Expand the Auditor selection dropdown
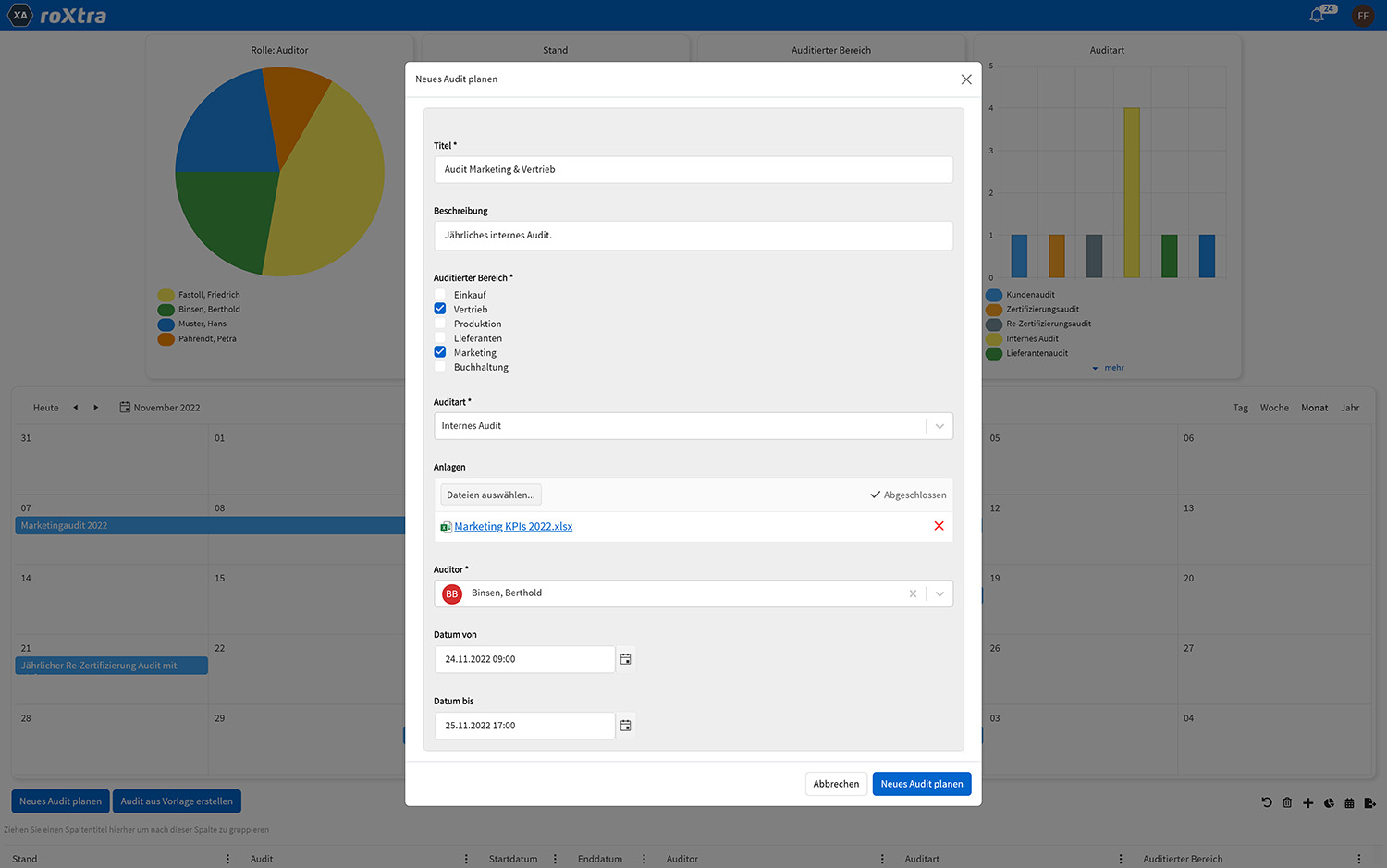The height and width of the screenshot is (868, 1387). click(x=939, y=593)
